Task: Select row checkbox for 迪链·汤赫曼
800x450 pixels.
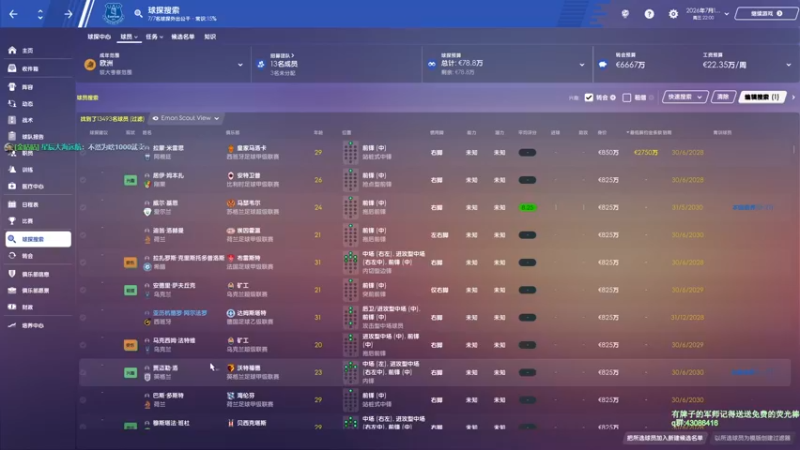Action: 83,235
